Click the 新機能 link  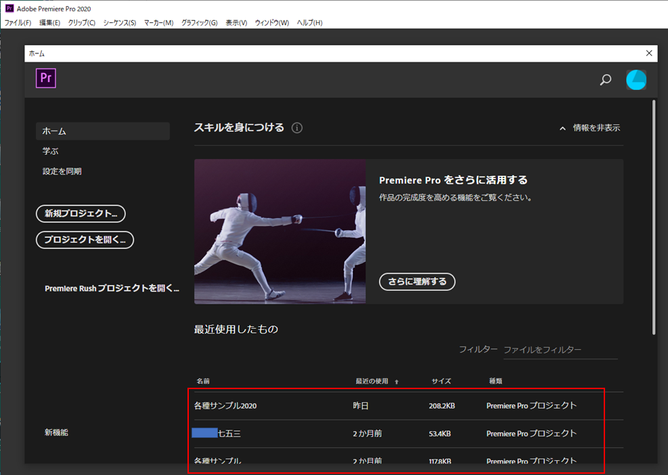click(56, 432)
